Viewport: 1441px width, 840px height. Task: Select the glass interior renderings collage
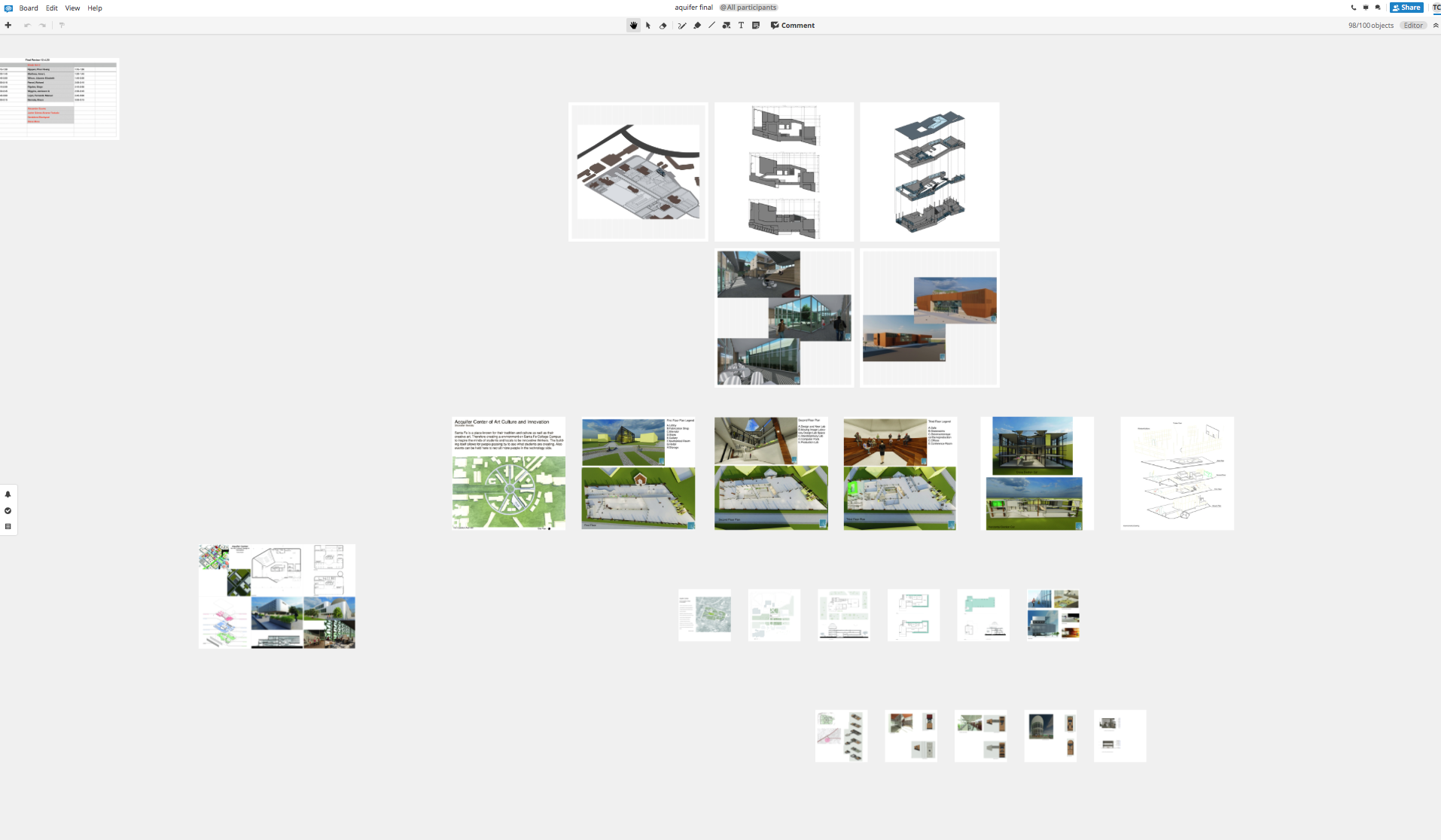tap(784, 318)
